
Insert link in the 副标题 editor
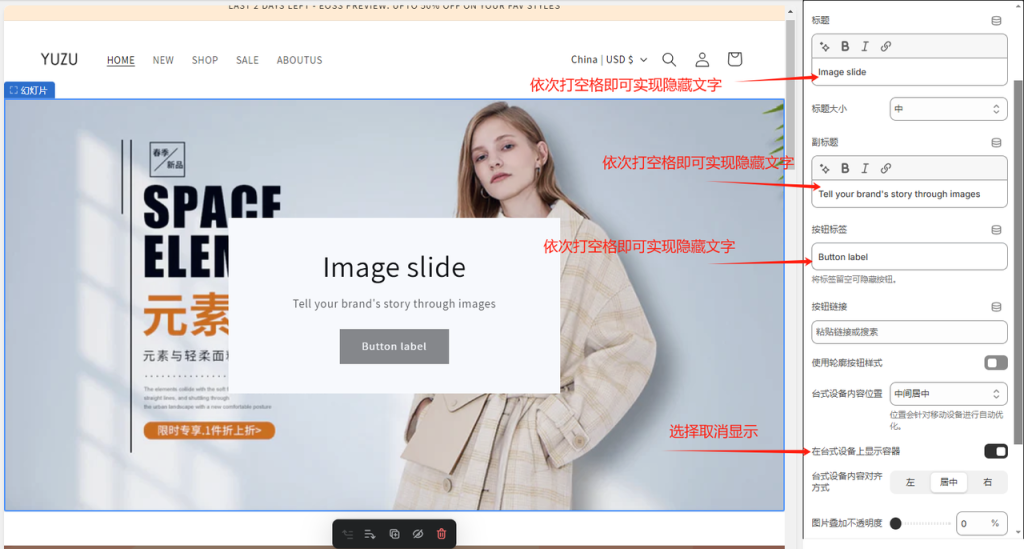886,168
